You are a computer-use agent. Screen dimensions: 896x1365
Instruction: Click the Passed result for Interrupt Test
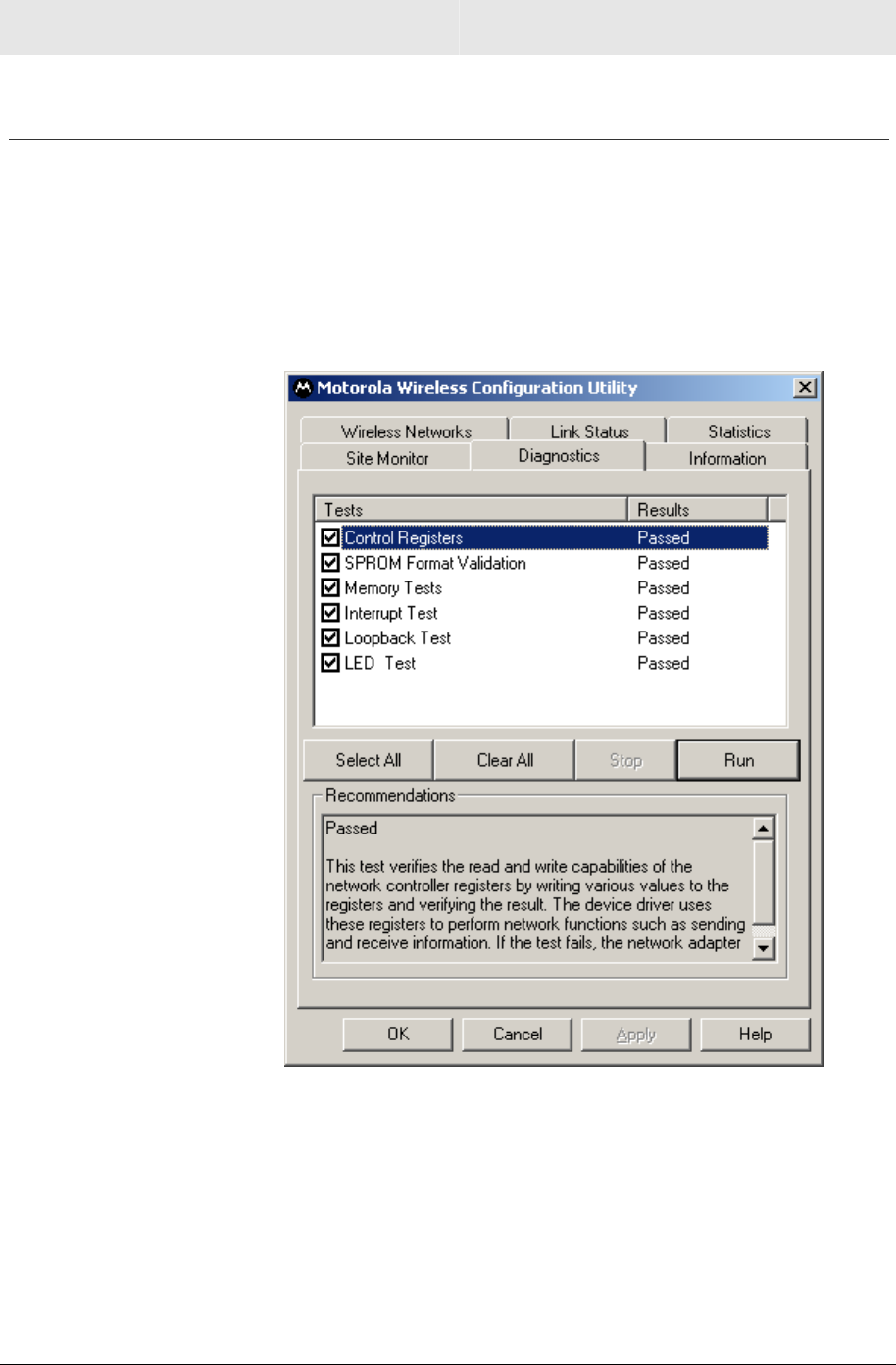point(664,613)
